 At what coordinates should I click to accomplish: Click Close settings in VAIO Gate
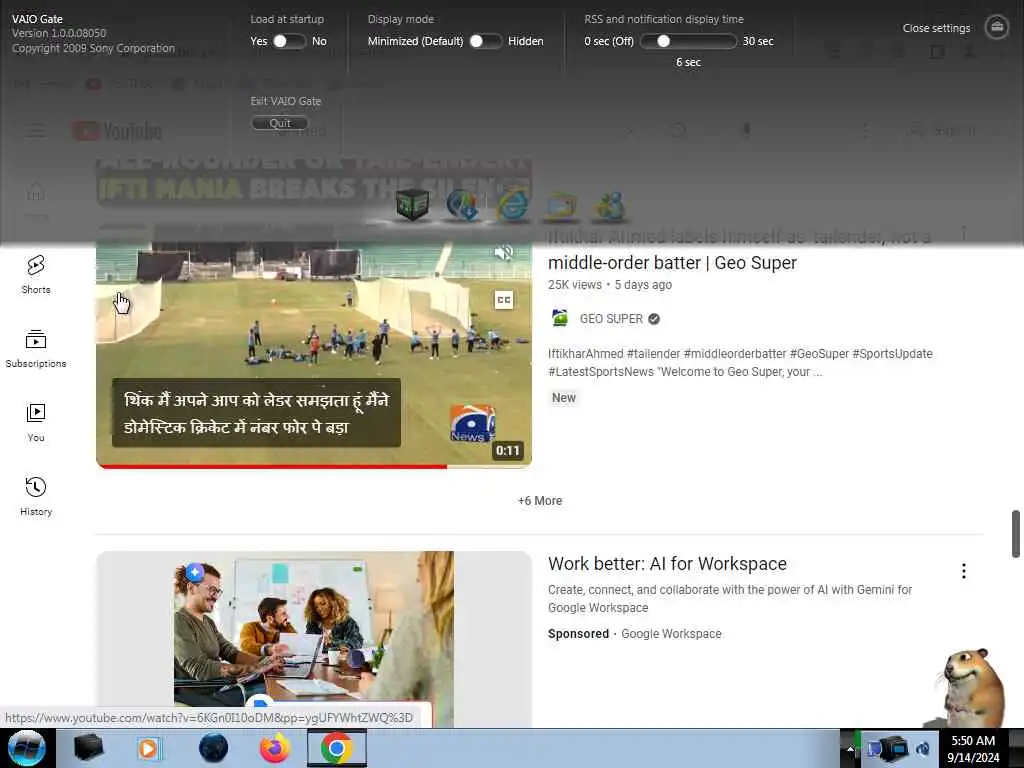(x=936, y=28)
